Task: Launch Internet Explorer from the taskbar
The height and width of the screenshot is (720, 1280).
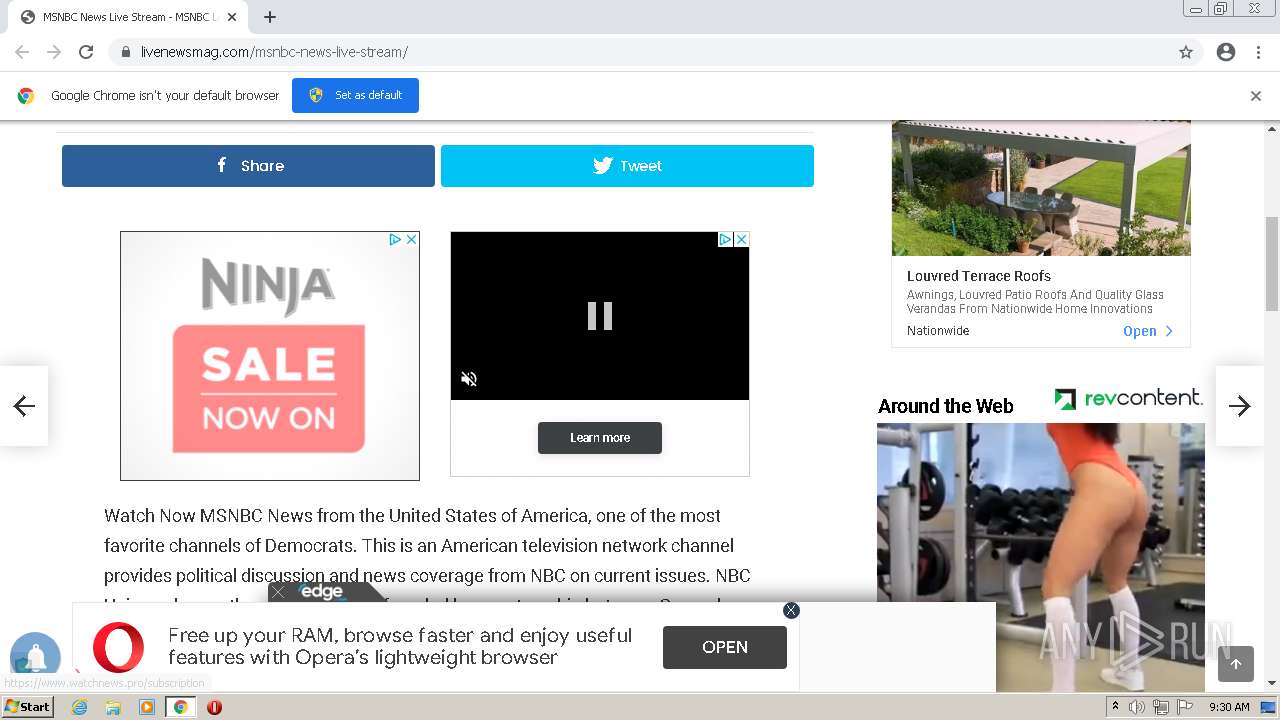Action: click(x=79, y=707)
